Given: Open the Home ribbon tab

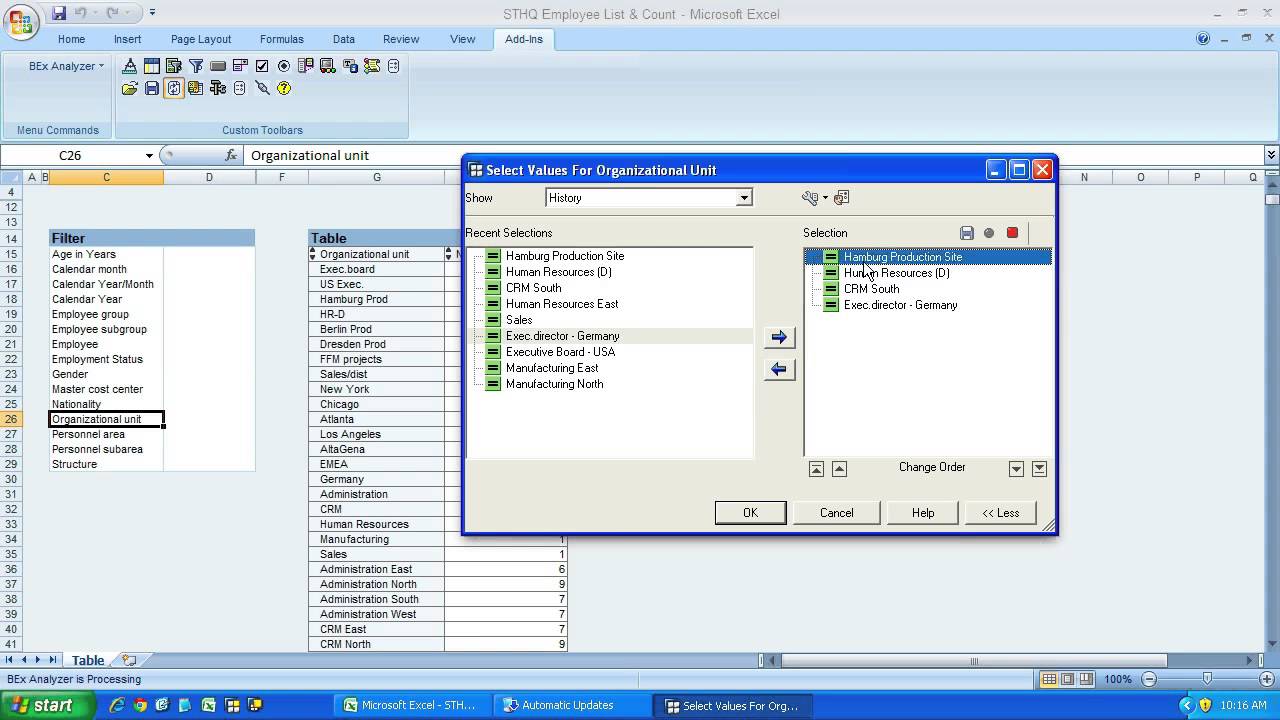Looking at the screenshot, I should (71, 39).
